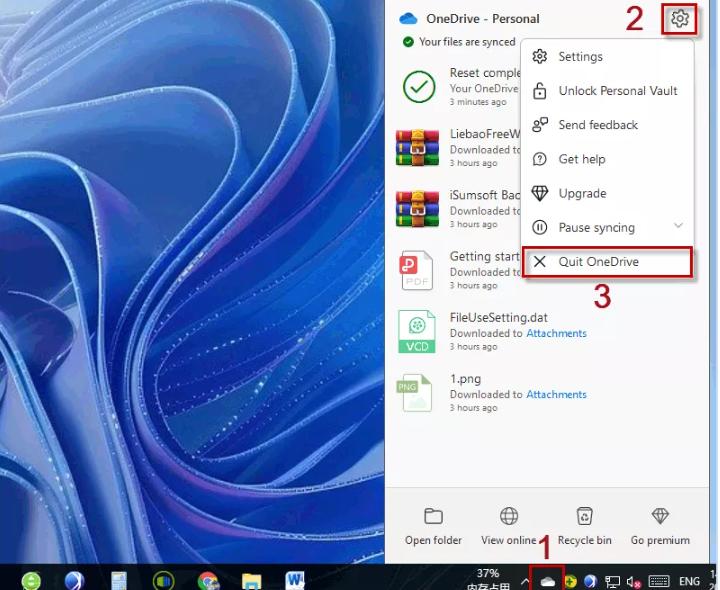Click the OneDrive cloud icon in system tray
The image size is (720, 590).
pos(547,581)
